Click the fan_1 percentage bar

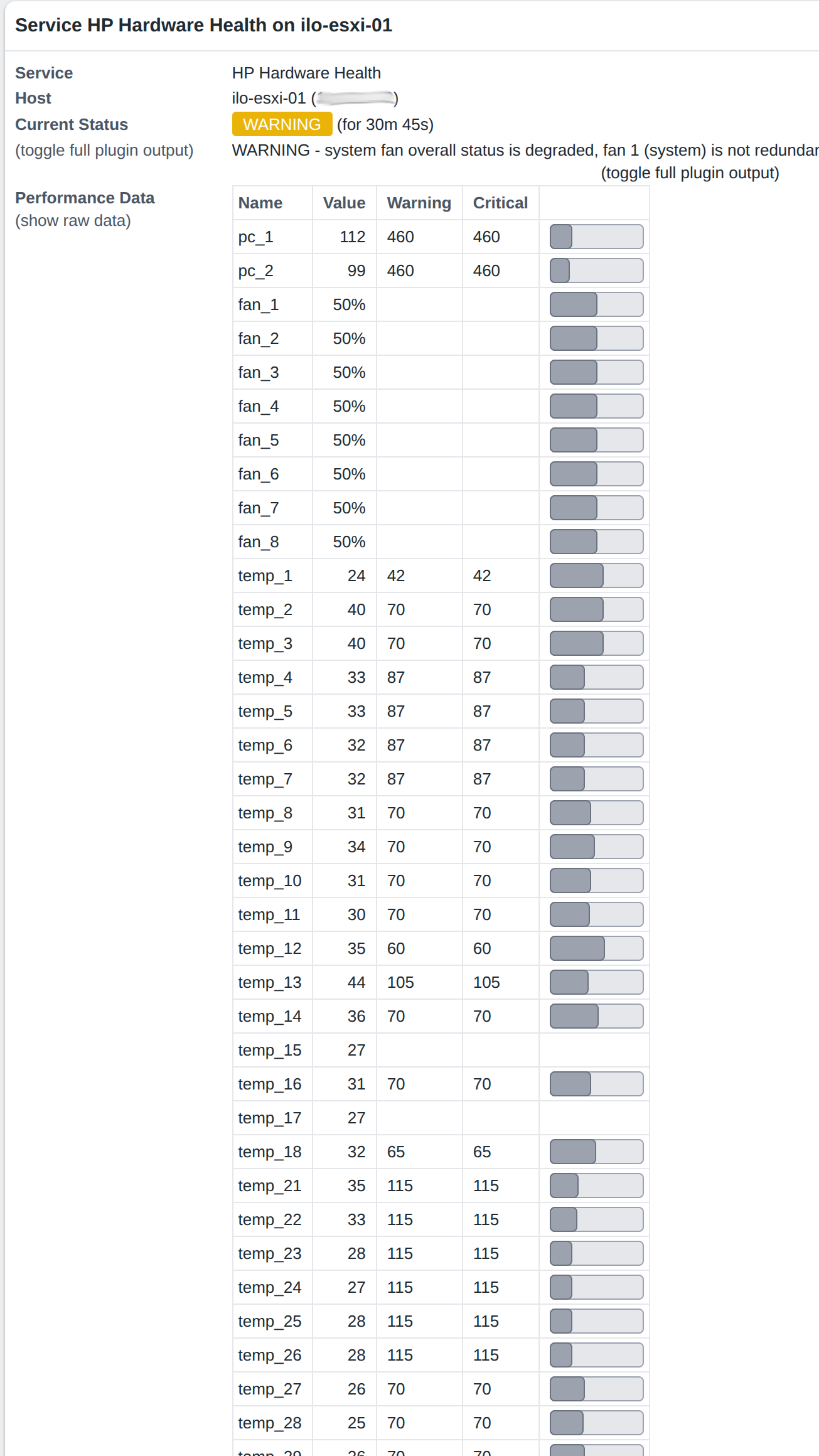(596, 304)
